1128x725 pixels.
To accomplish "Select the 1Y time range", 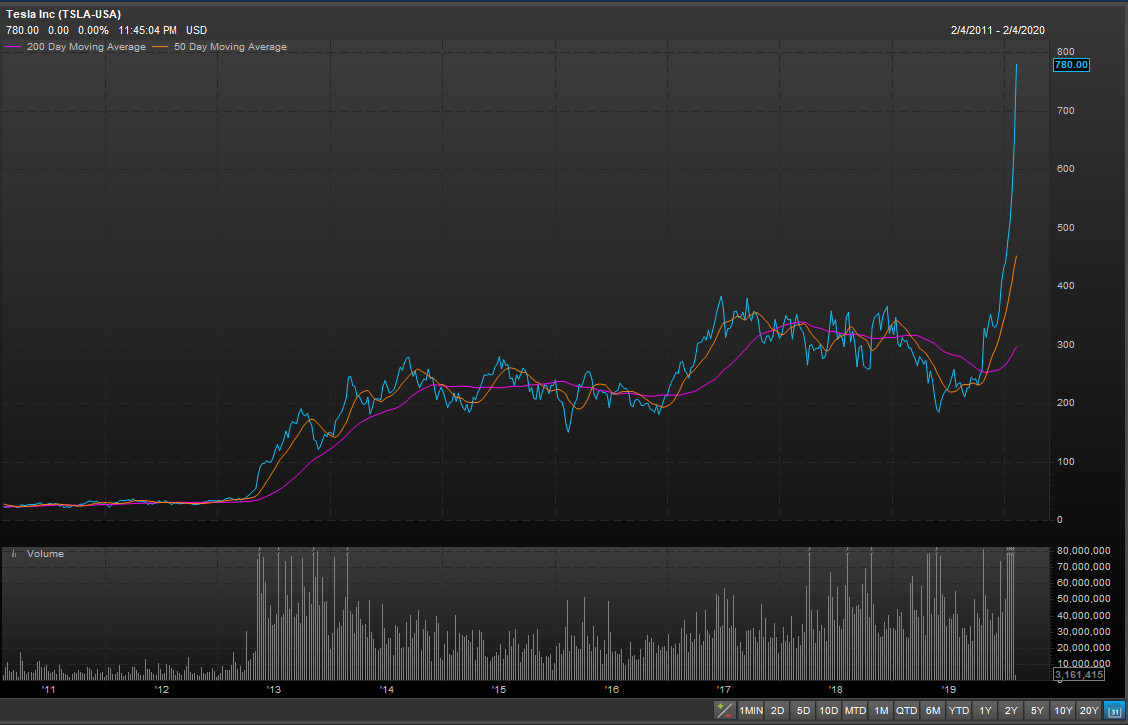I will click(x=985, y=711).
